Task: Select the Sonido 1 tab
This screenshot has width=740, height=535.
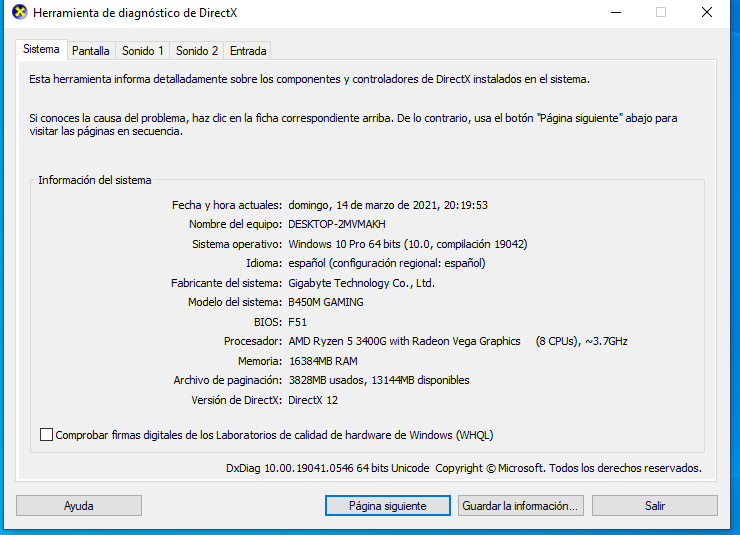Action: click(x=143, y=50)
